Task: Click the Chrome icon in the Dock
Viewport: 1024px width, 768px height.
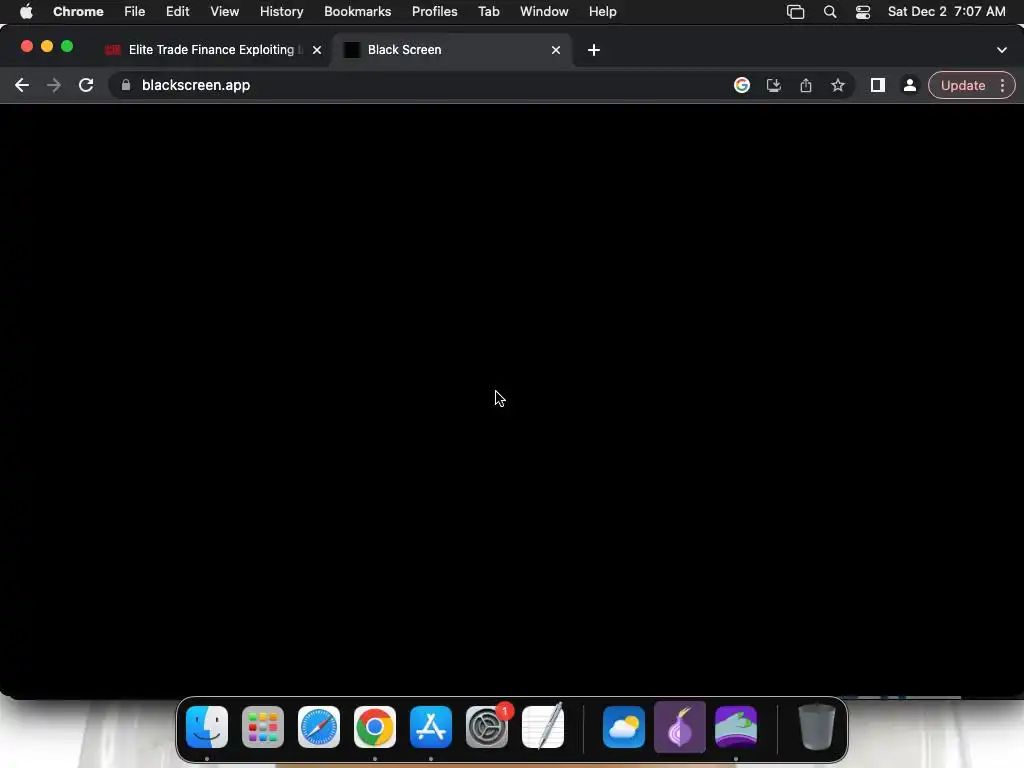Action: [375, 727]
